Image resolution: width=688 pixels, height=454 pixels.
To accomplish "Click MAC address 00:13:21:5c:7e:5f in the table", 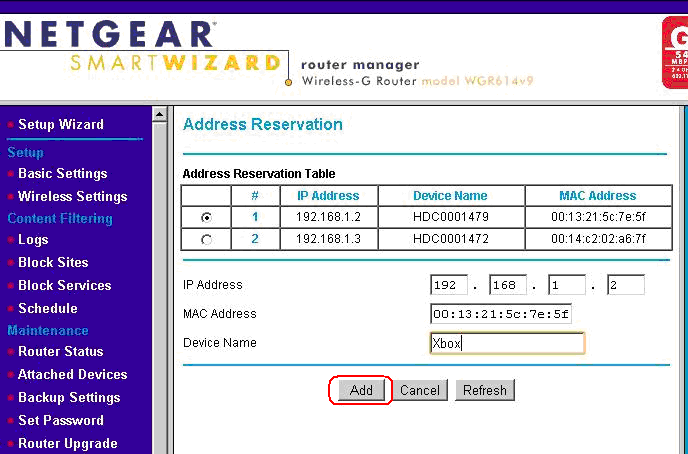I will pyautogui.click(x=598, y=217).
